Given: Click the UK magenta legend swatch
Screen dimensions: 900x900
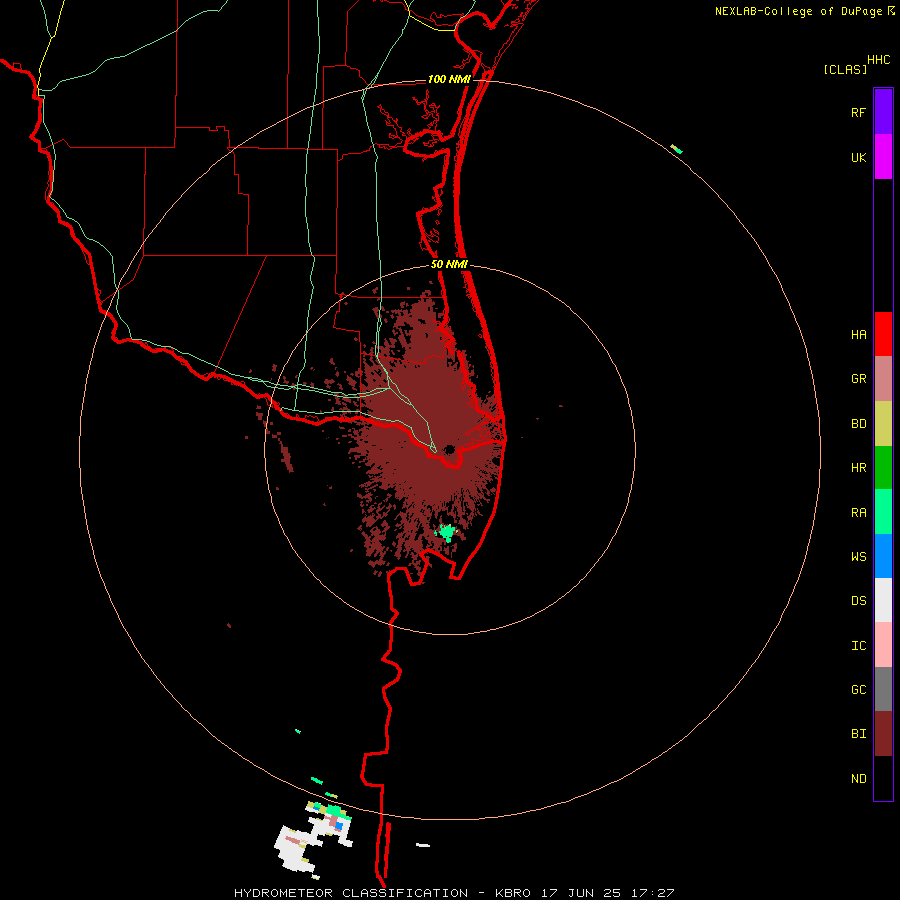Looking at the screenshot, I should (x=883, y=156).
